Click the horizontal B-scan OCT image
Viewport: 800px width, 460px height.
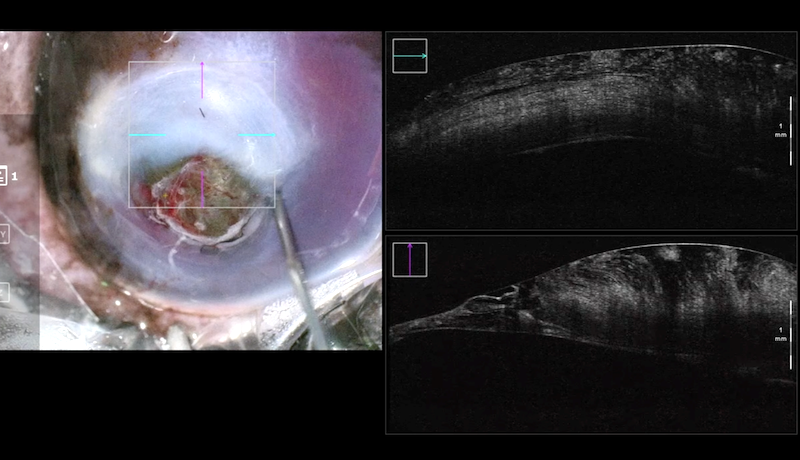(x=590, y=130)
